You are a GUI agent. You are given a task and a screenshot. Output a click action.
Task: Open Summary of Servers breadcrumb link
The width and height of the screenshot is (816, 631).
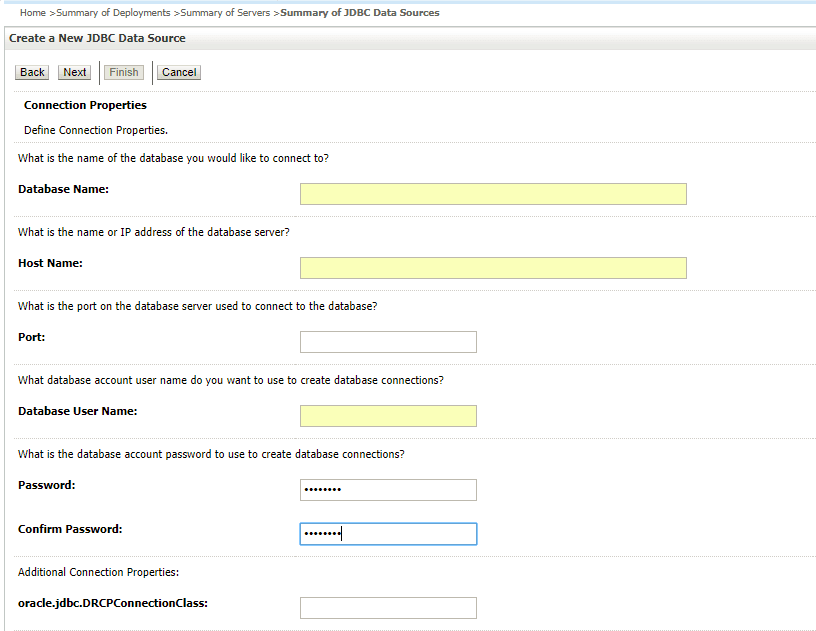(x=226, y=13)
